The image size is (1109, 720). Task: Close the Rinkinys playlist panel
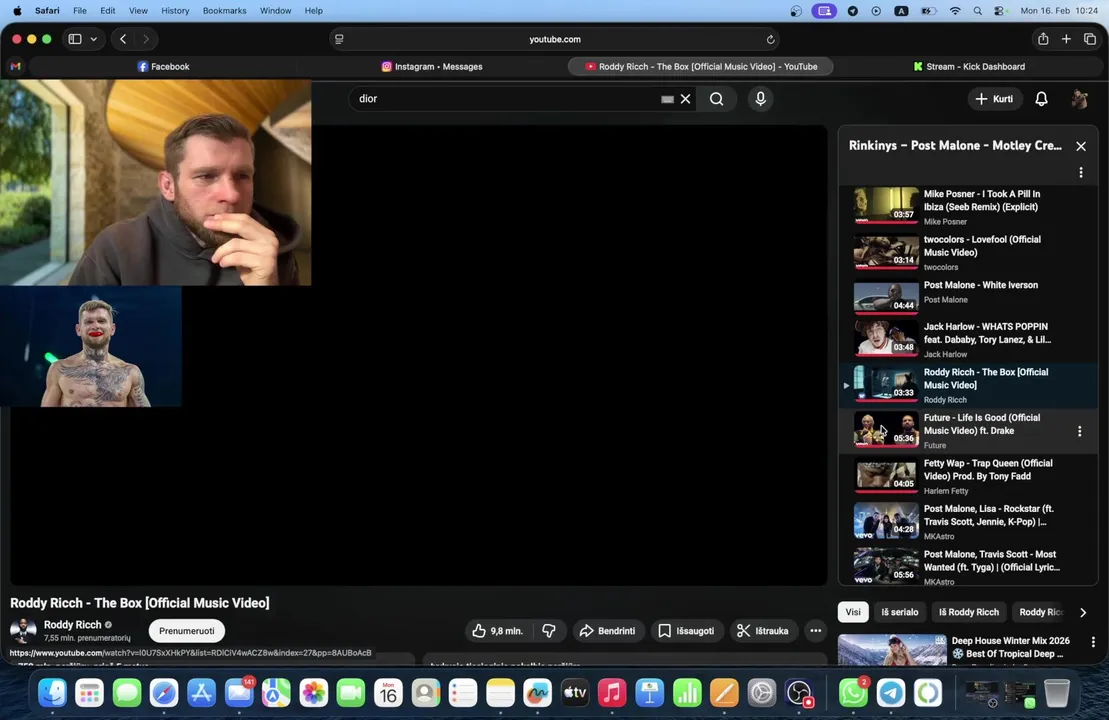pos(1081,146)
